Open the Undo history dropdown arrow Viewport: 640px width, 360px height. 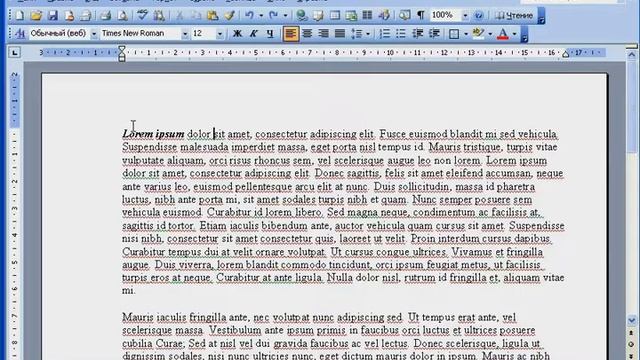coord(261,16)
